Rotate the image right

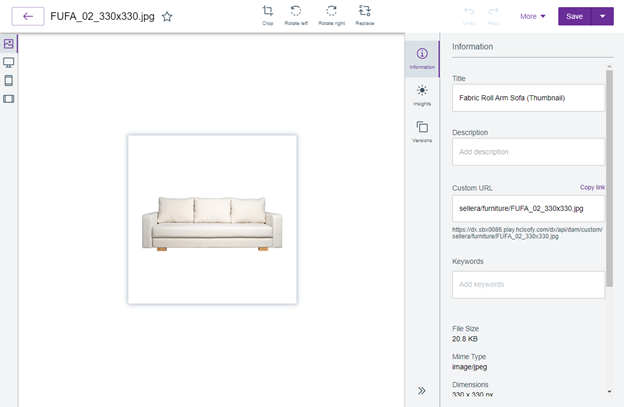[332, 15]
